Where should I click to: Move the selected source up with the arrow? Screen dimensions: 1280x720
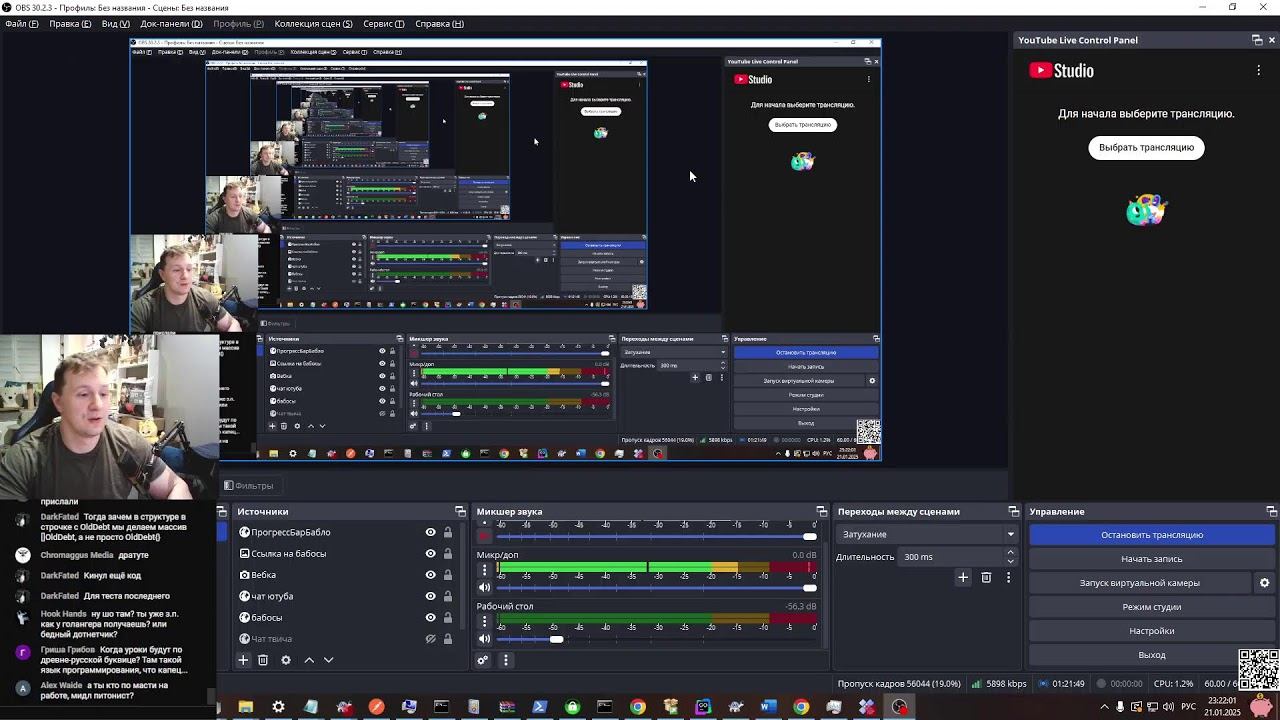tap(309, 660)
